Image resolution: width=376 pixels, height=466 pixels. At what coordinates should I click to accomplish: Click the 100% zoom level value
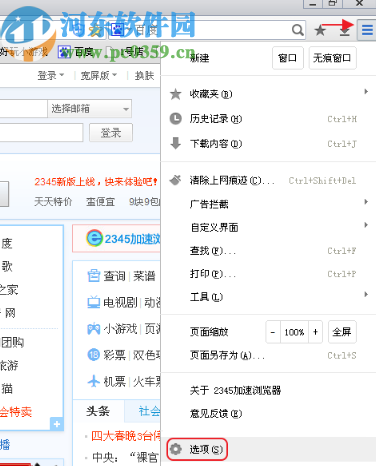(x=294, y=332)
